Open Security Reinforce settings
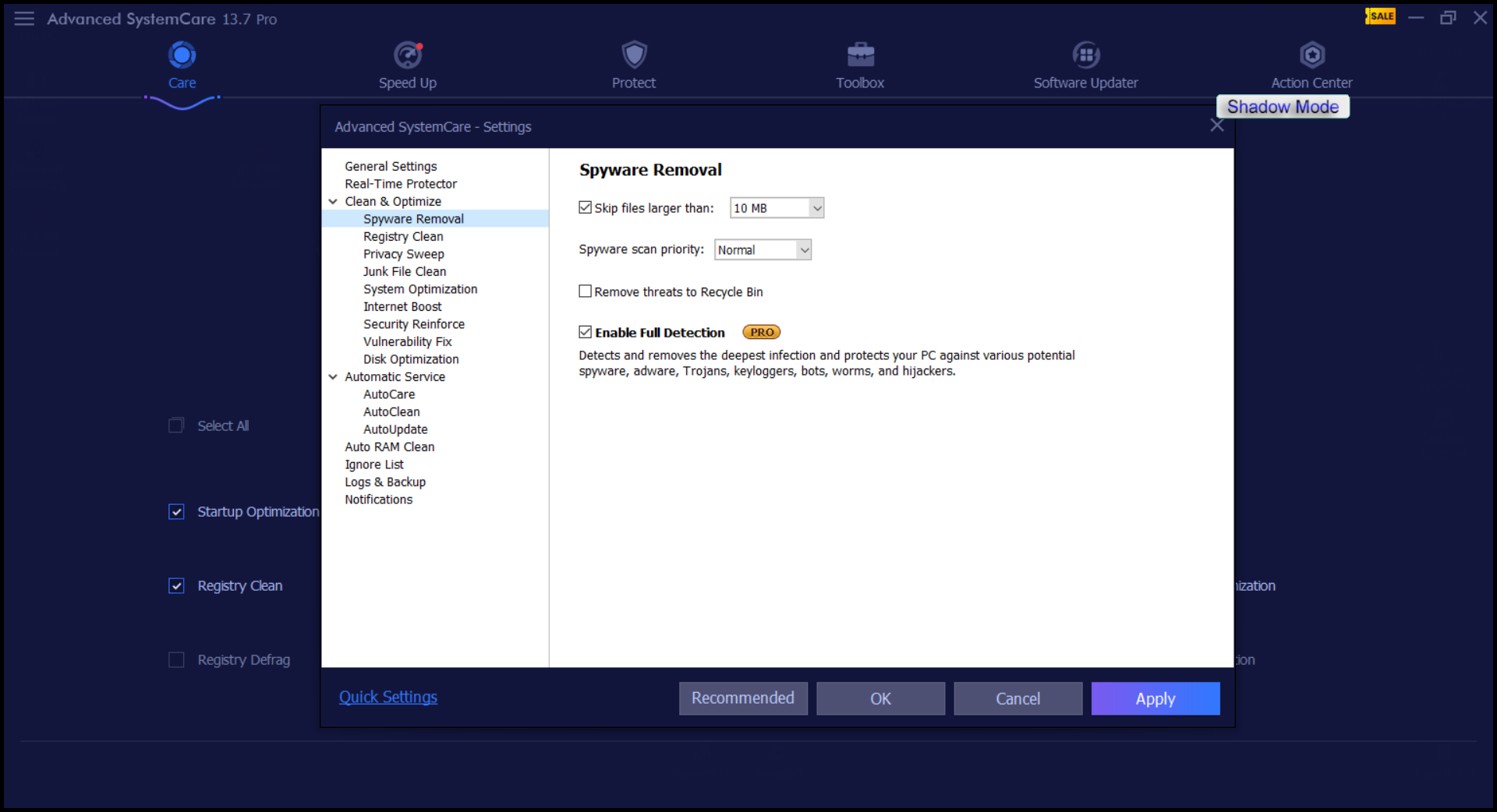Viewport: 1497px width, 812px height. (x=414, y=324)
